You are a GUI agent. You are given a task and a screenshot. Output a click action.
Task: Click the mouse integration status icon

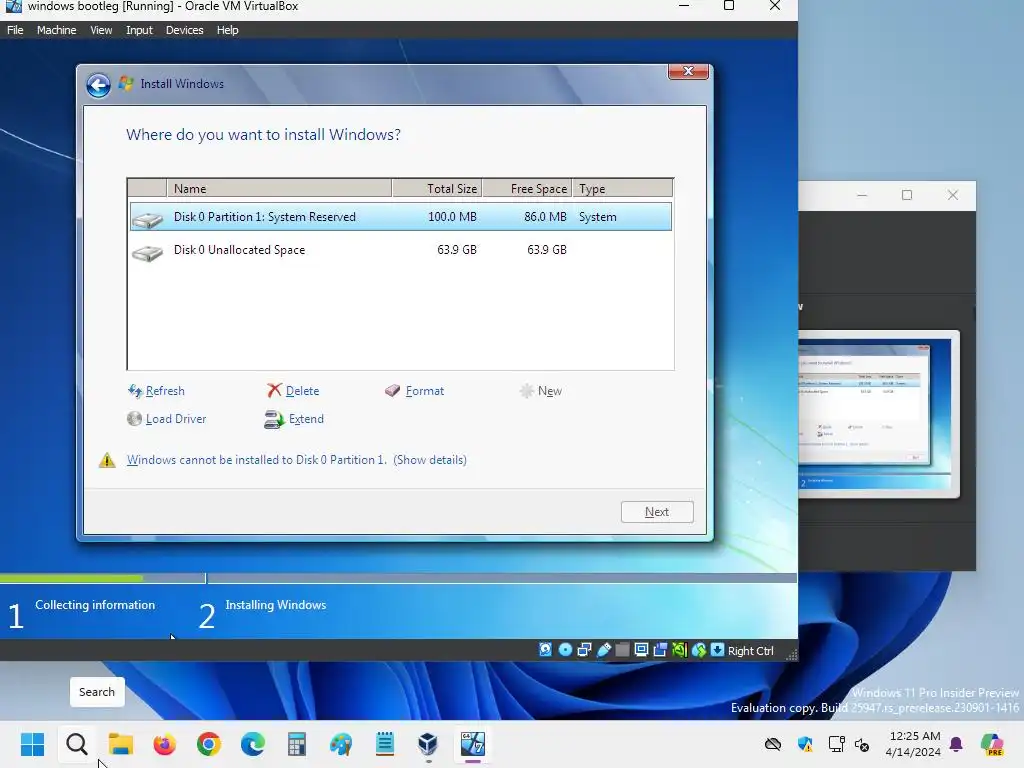pos(699,650)
